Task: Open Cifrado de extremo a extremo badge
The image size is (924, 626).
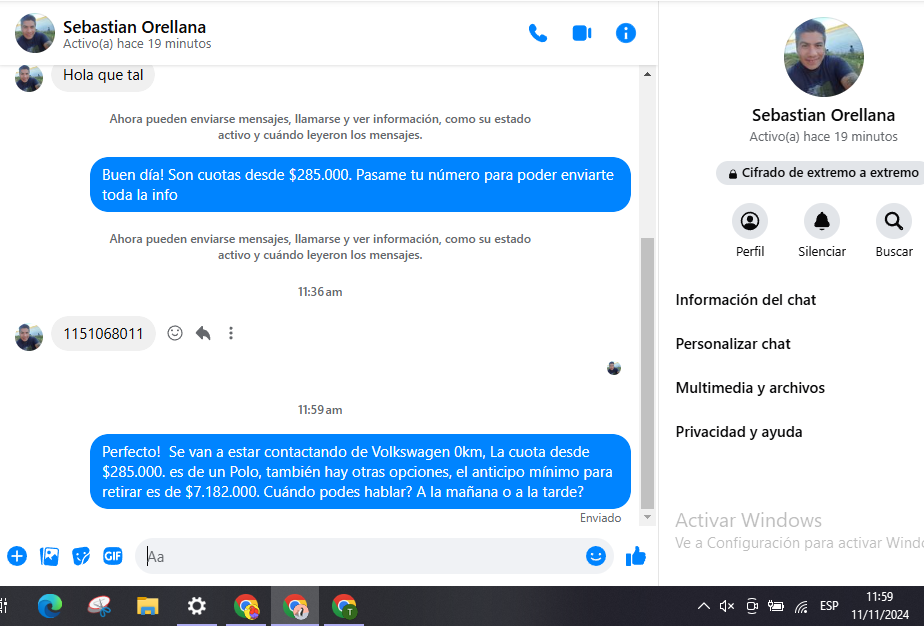Action: click(821, 173)
